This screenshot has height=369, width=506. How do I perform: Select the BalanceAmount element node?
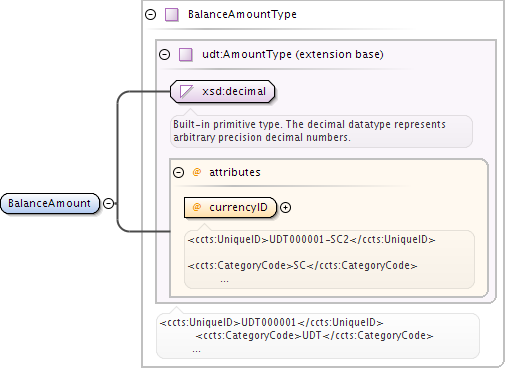[x=50, y=203]
